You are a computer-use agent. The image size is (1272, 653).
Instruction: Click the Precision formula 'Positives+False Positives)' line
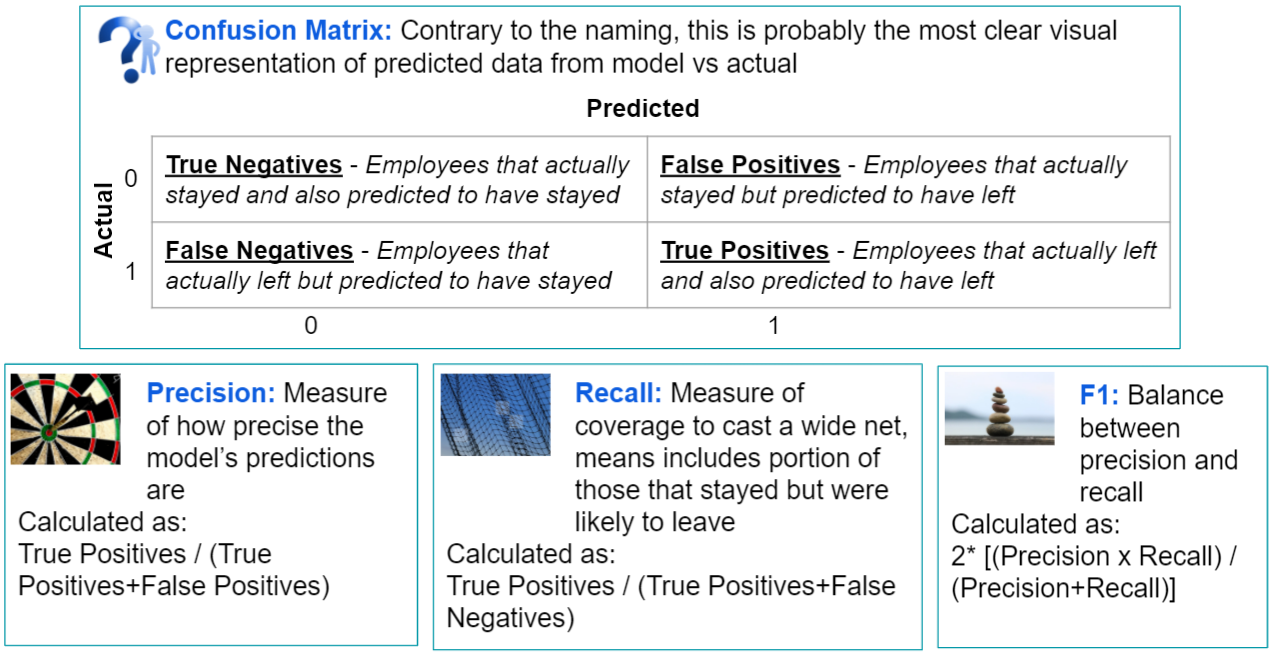point(174,586)
